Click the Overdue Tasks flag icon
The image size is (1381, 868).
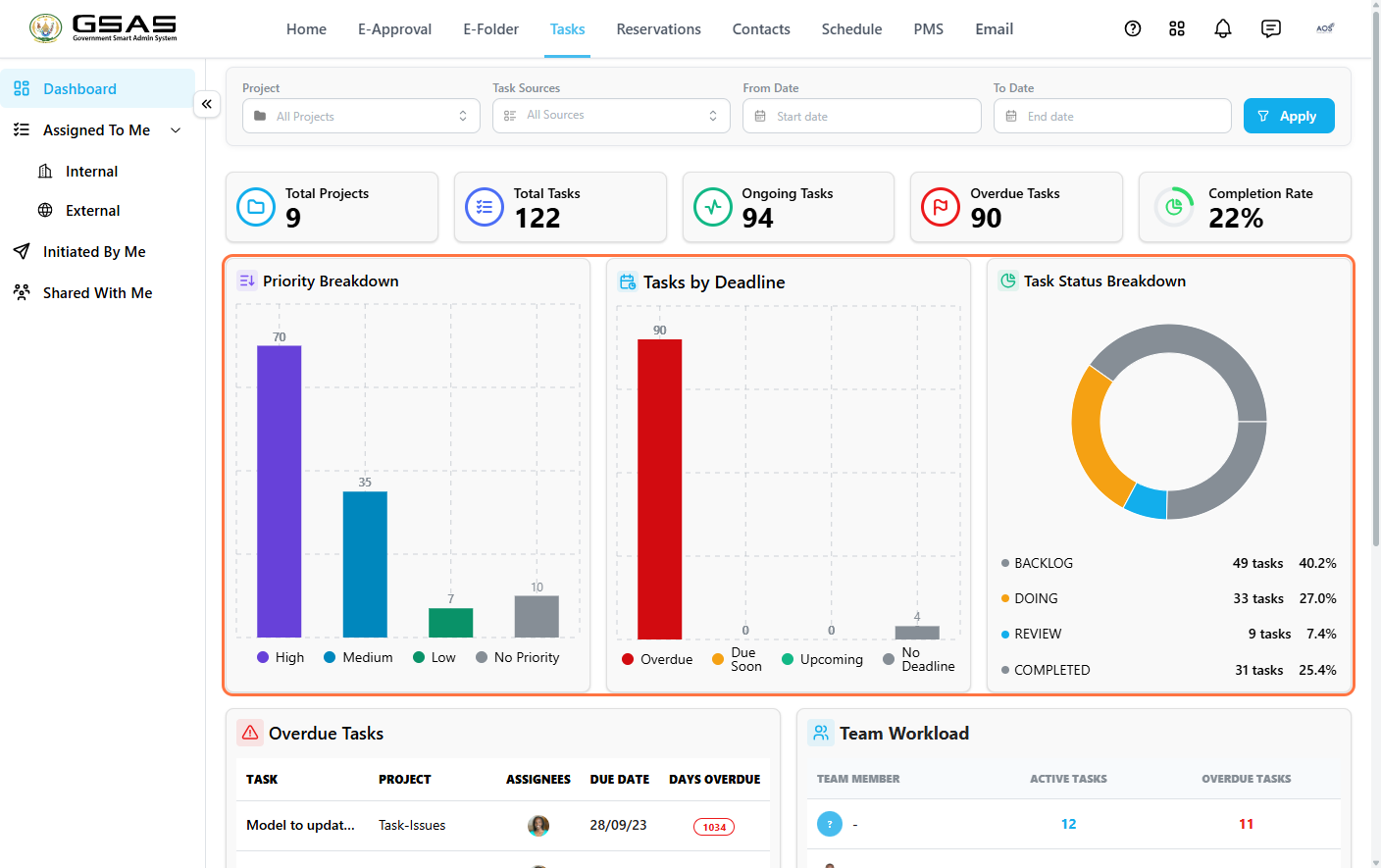(x=941, y=207)
